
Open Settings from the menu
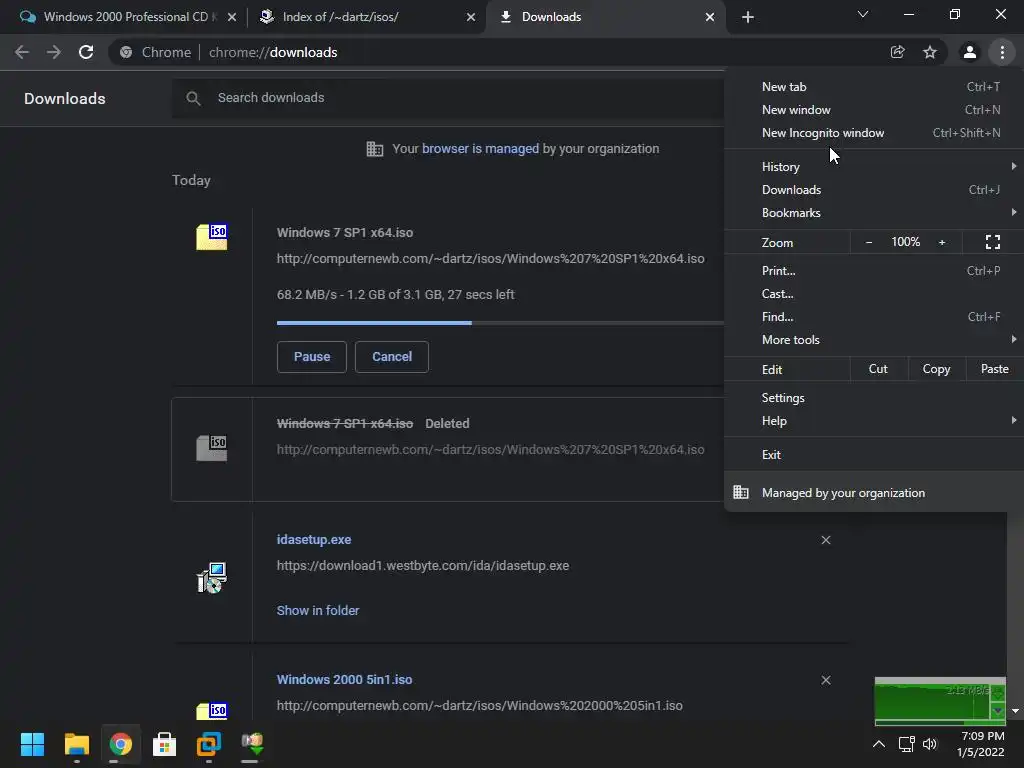[874, 398]
